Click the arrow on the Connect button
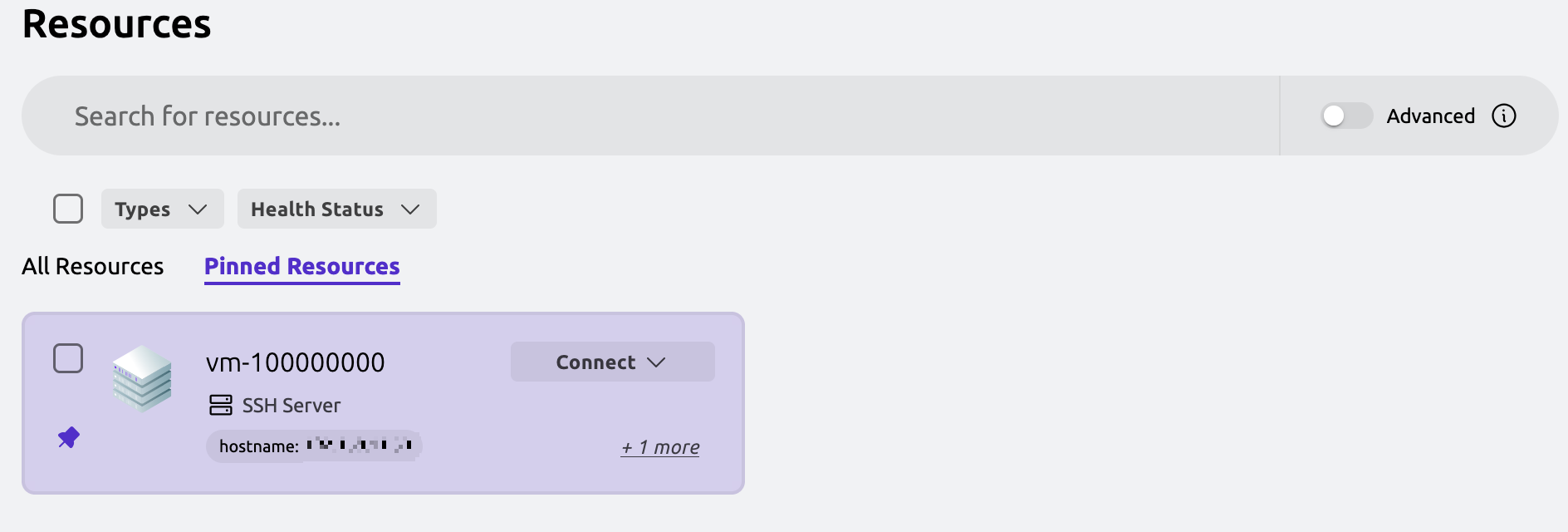The width and height of the screenshot is (1568, 532). (x=656, y=362)
